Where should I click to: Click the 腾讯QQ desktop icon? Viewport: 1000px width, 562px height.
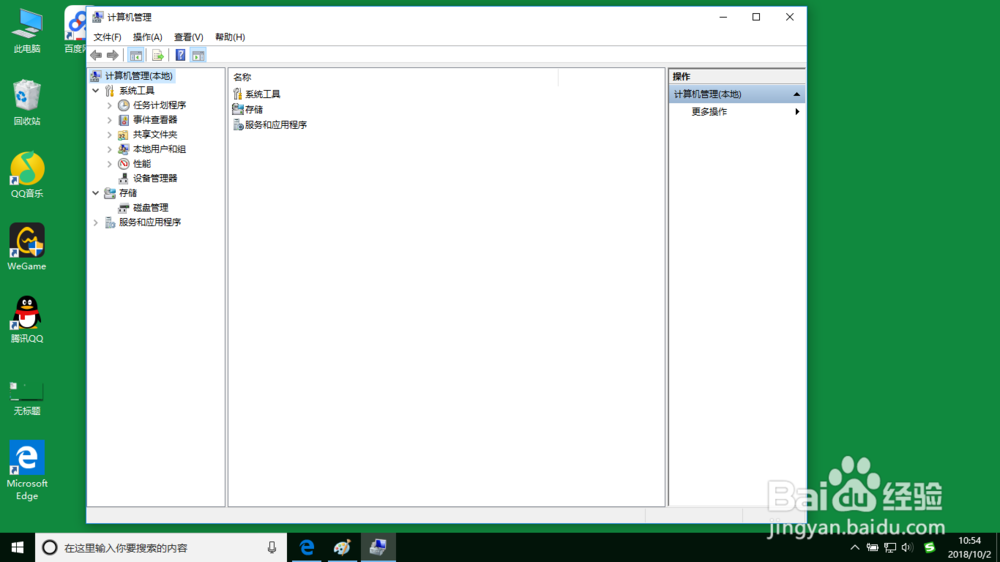coord(27,320)
